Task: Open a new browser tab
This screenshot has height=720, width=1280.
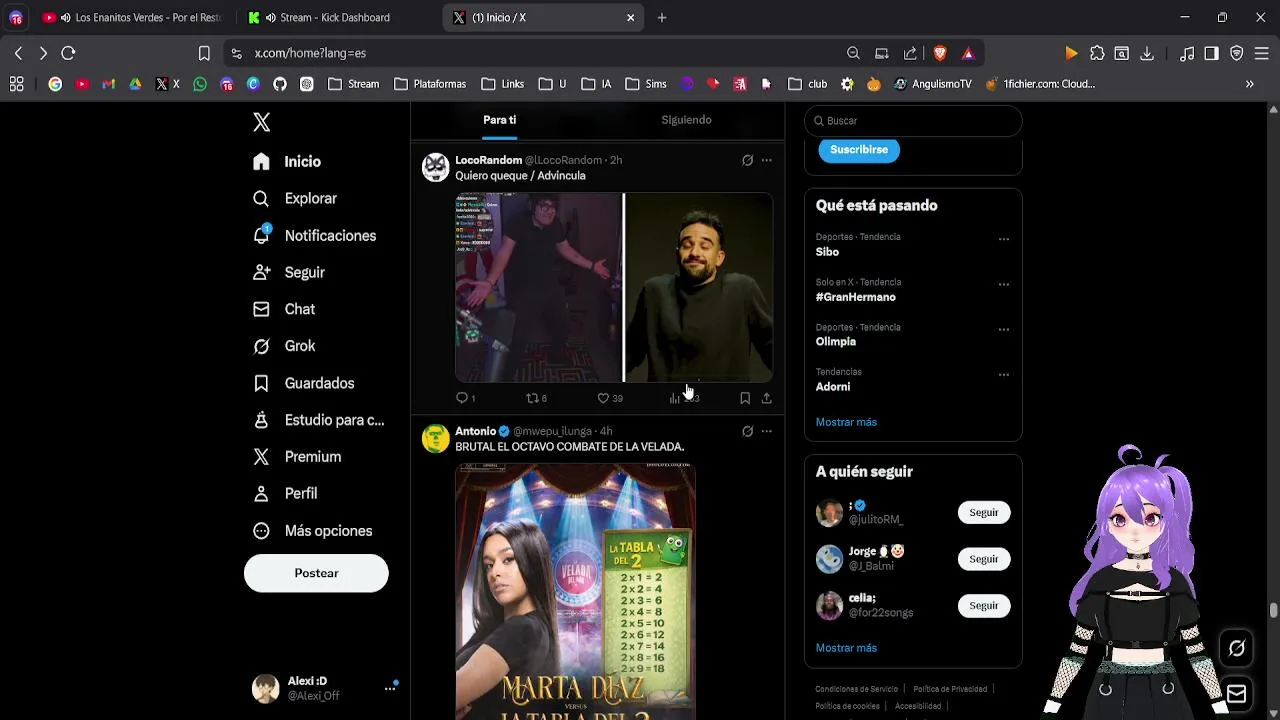Action: pyautogui.click(x=662, y=17)
